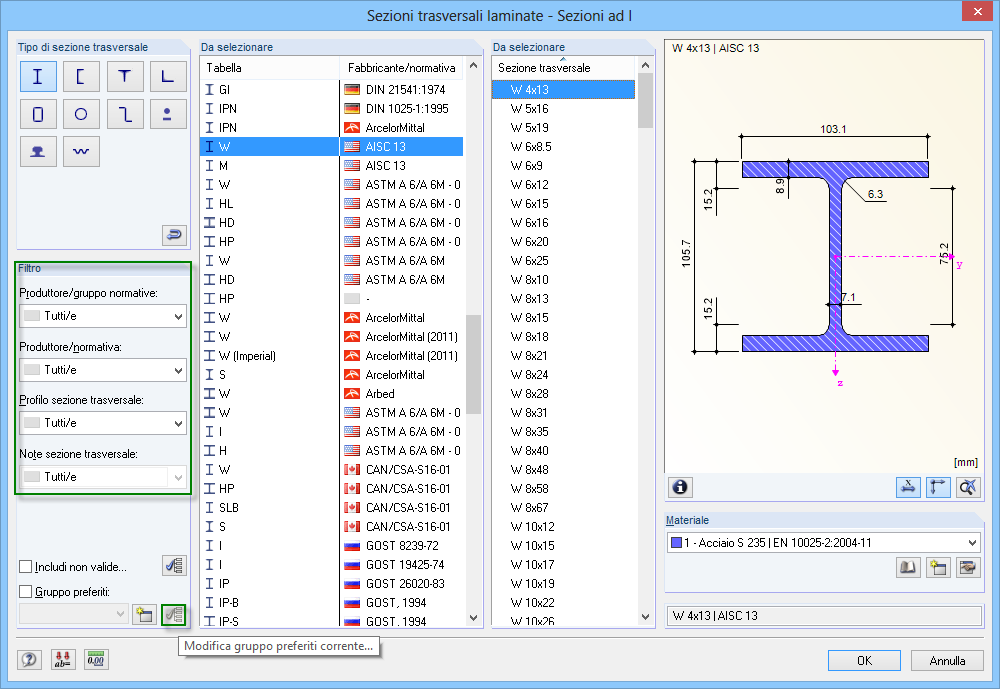The width and height of the screenshot is (1000, 689).
Task: Click the blue material color swatch
Action: (x=676, y=543)
